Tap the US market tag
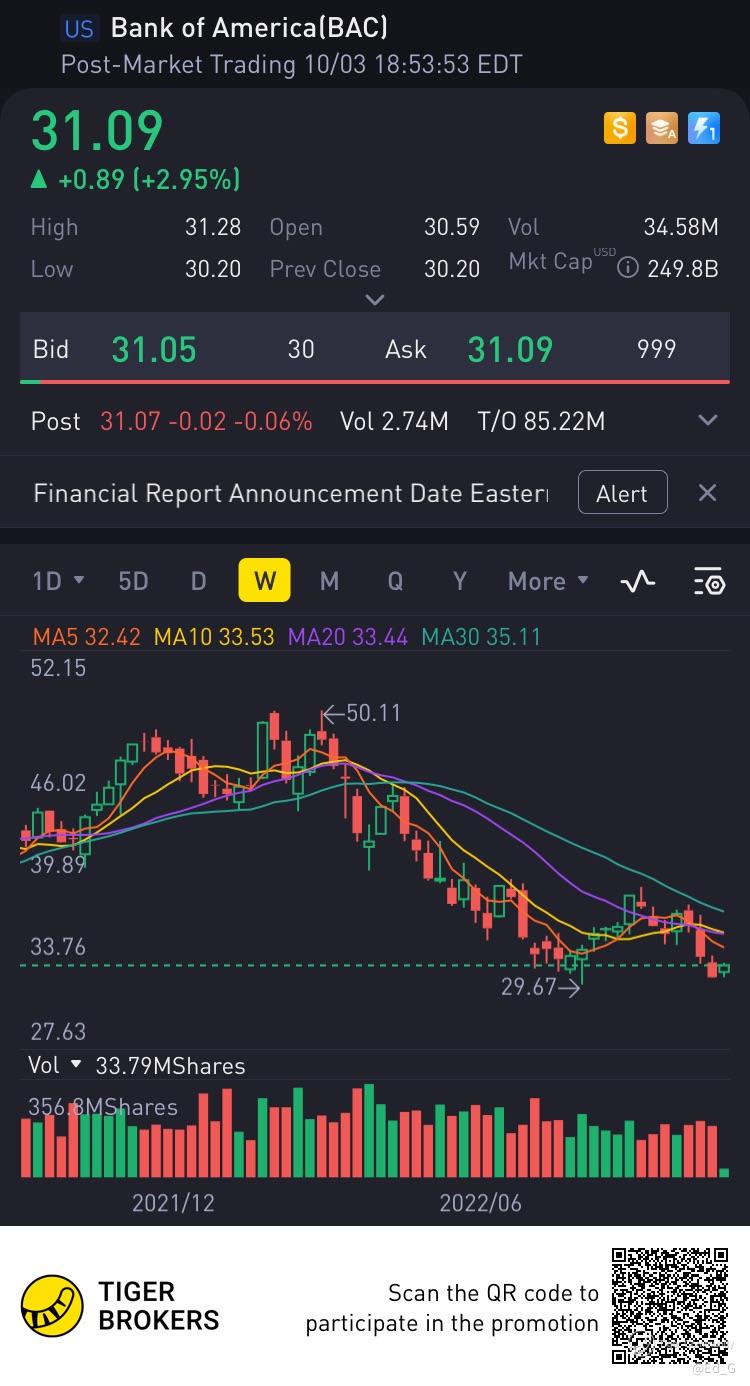This screenshot has height=1386, width=750. click(79, 28)
